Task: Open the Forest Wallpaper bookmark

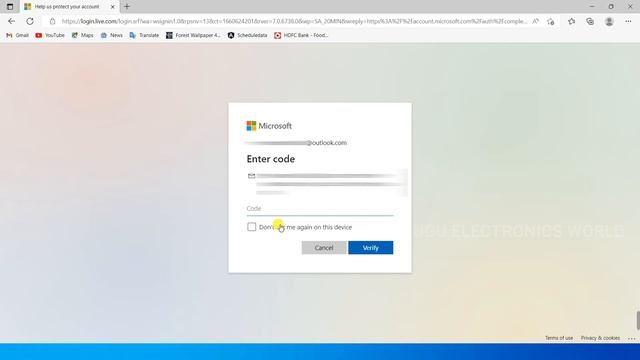Action: [193, 36]
